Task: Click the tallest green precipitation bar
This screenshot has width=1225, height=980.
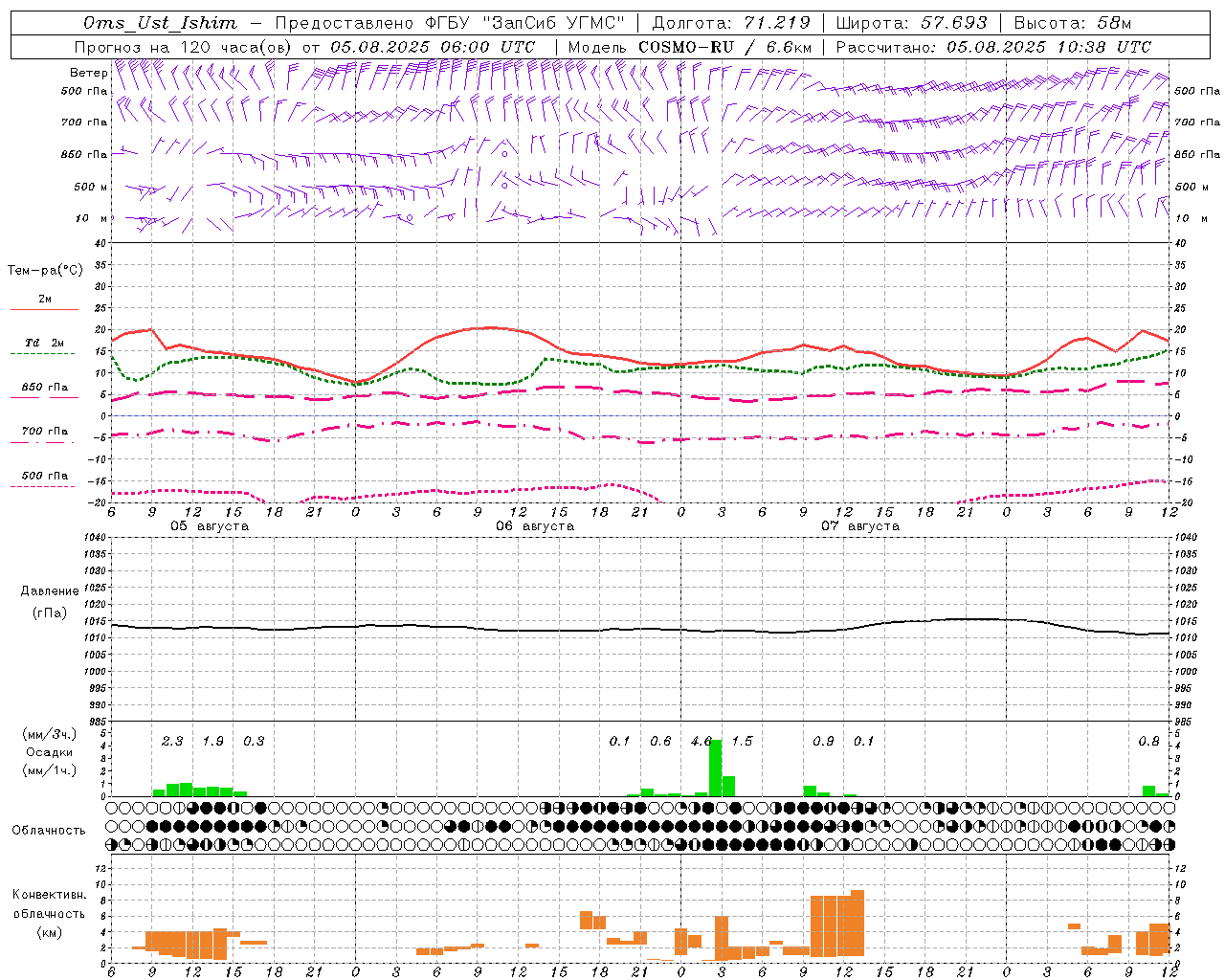Action: tap(715, 768)
